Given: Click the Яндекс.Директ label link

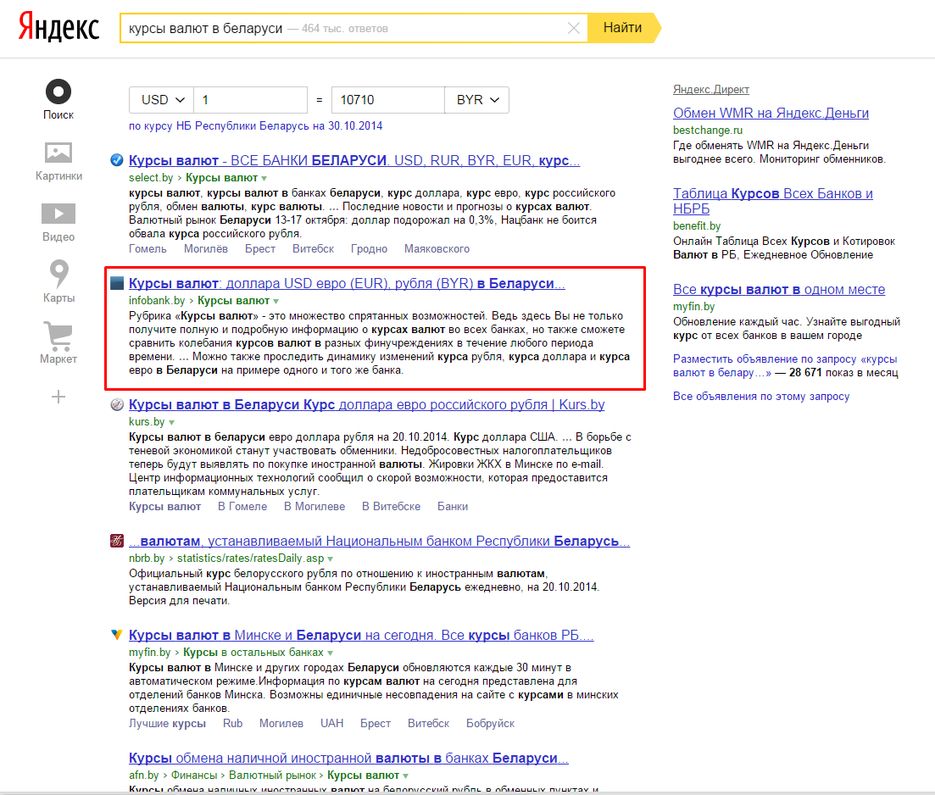Looking at the screenshot, I should pos(711,89).
